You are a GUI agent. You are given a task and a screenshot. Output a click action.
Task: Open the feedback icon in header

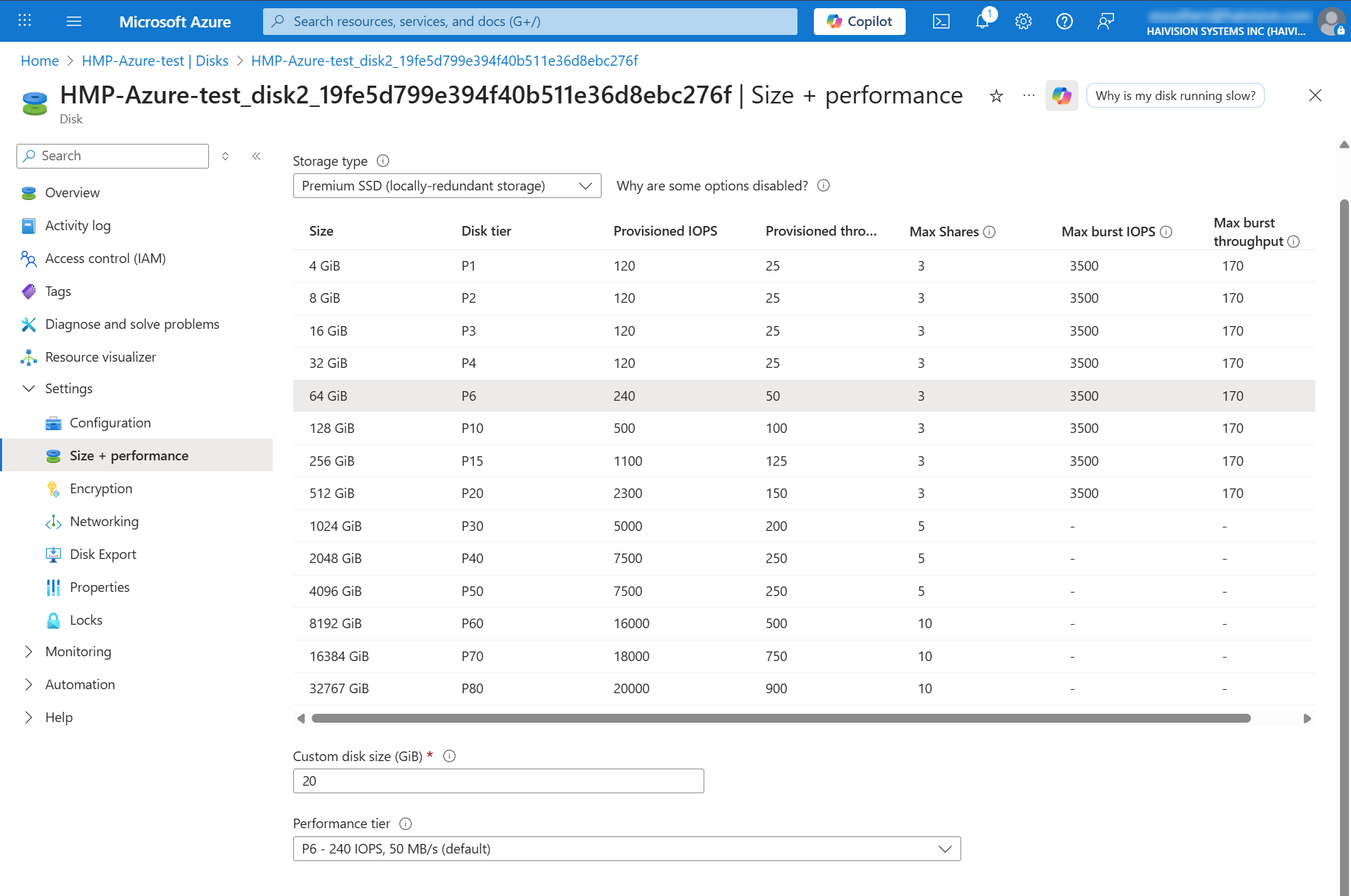1105,21
